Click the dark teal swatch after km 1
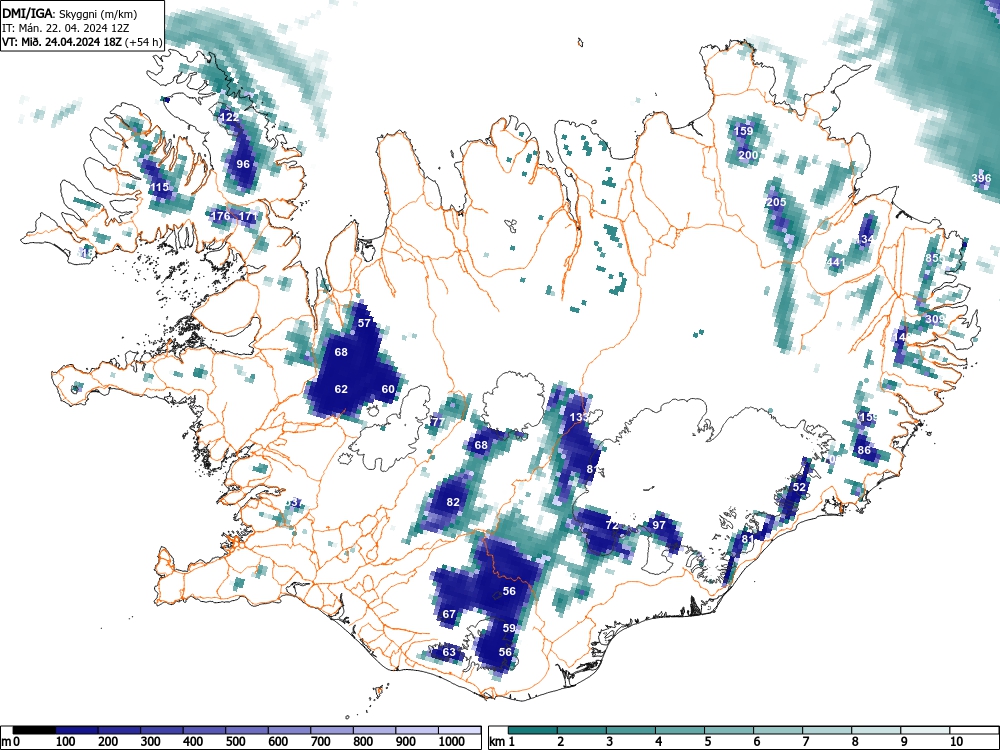 533,730
